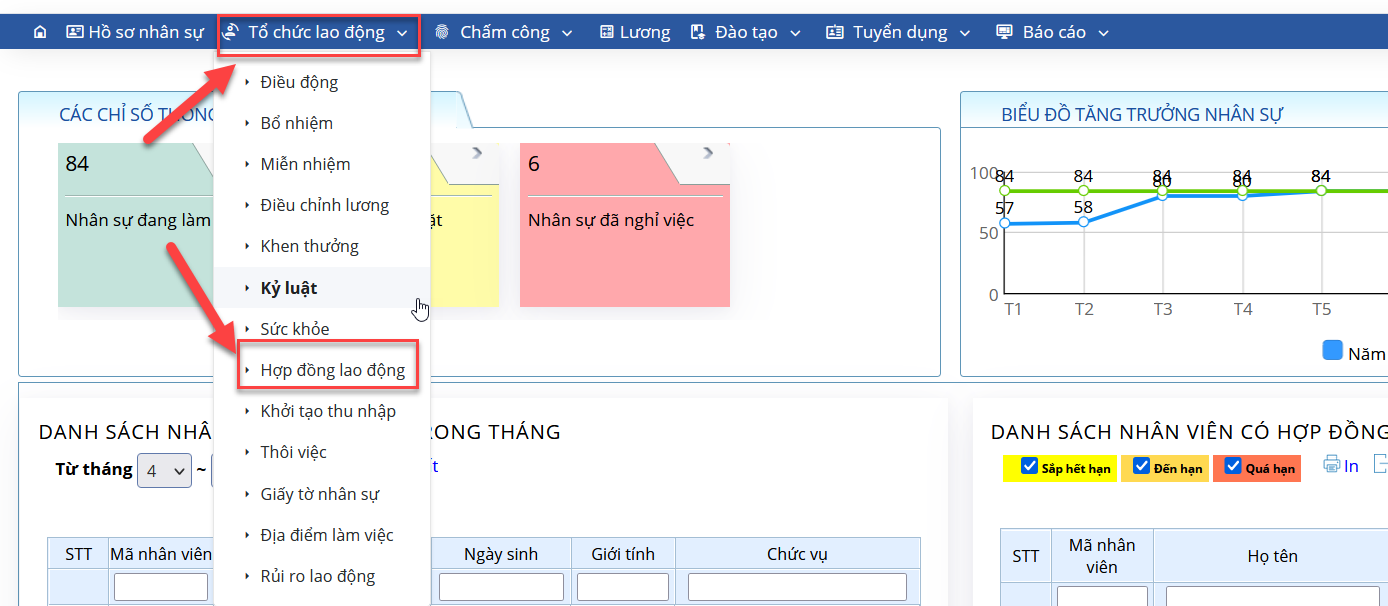The width and height of the screenshot is (1388, 606).
Task: Open Điều chỉnh lương menu entry
Action: pyautogui.click(x=322, y=205)
